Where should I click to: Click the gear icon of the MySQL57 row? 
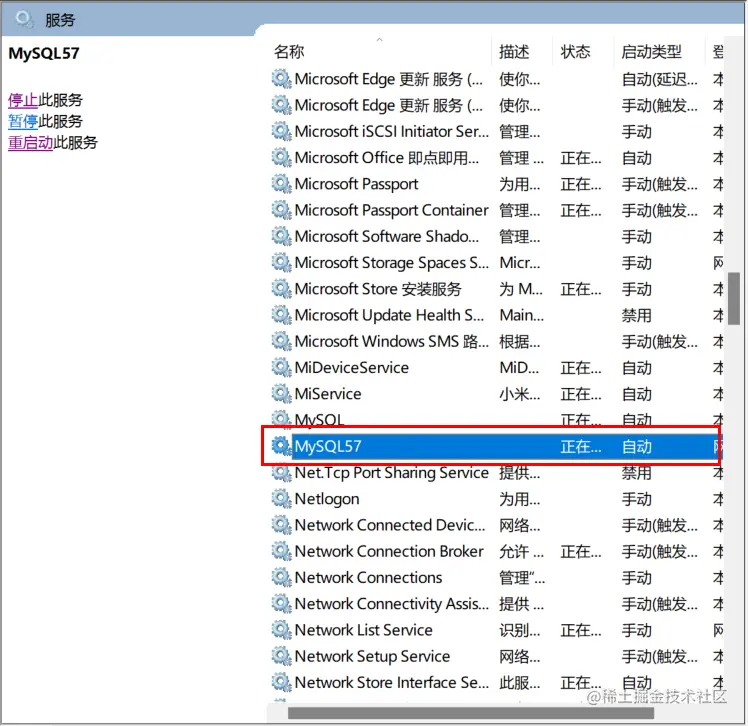point(281,446)
